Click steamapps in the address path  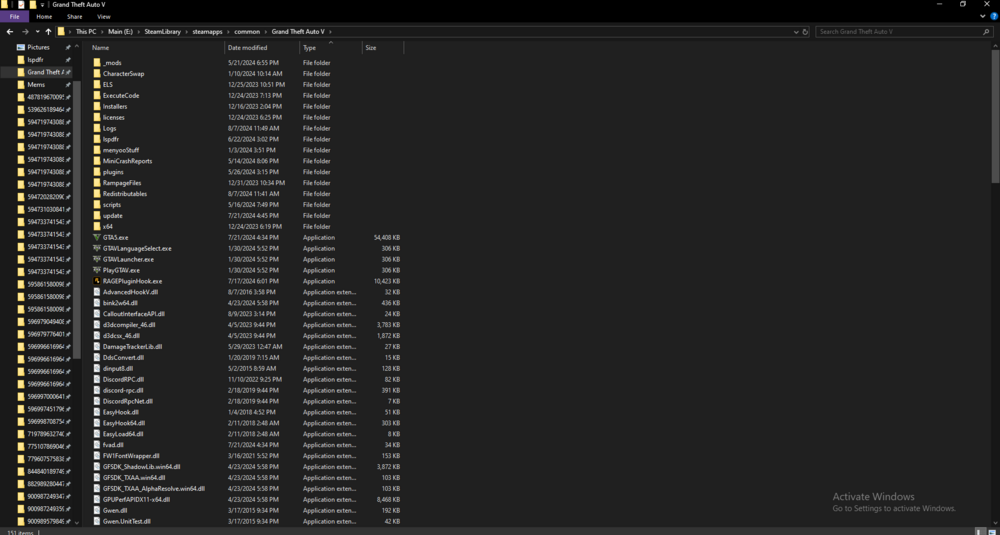pos(208,31)
